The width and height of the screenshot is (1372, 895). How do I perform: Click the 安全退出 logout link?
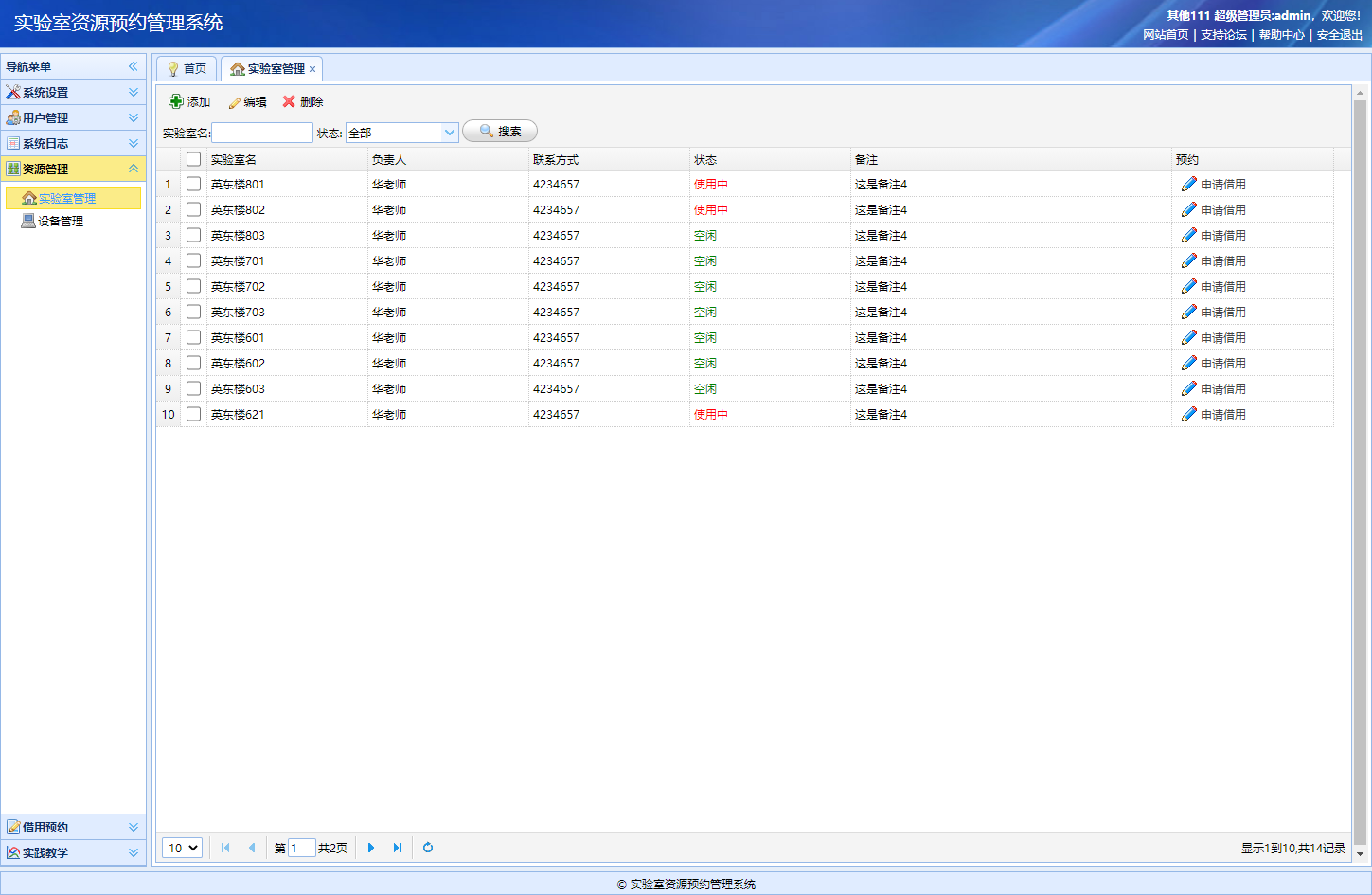pos(1339,35)
